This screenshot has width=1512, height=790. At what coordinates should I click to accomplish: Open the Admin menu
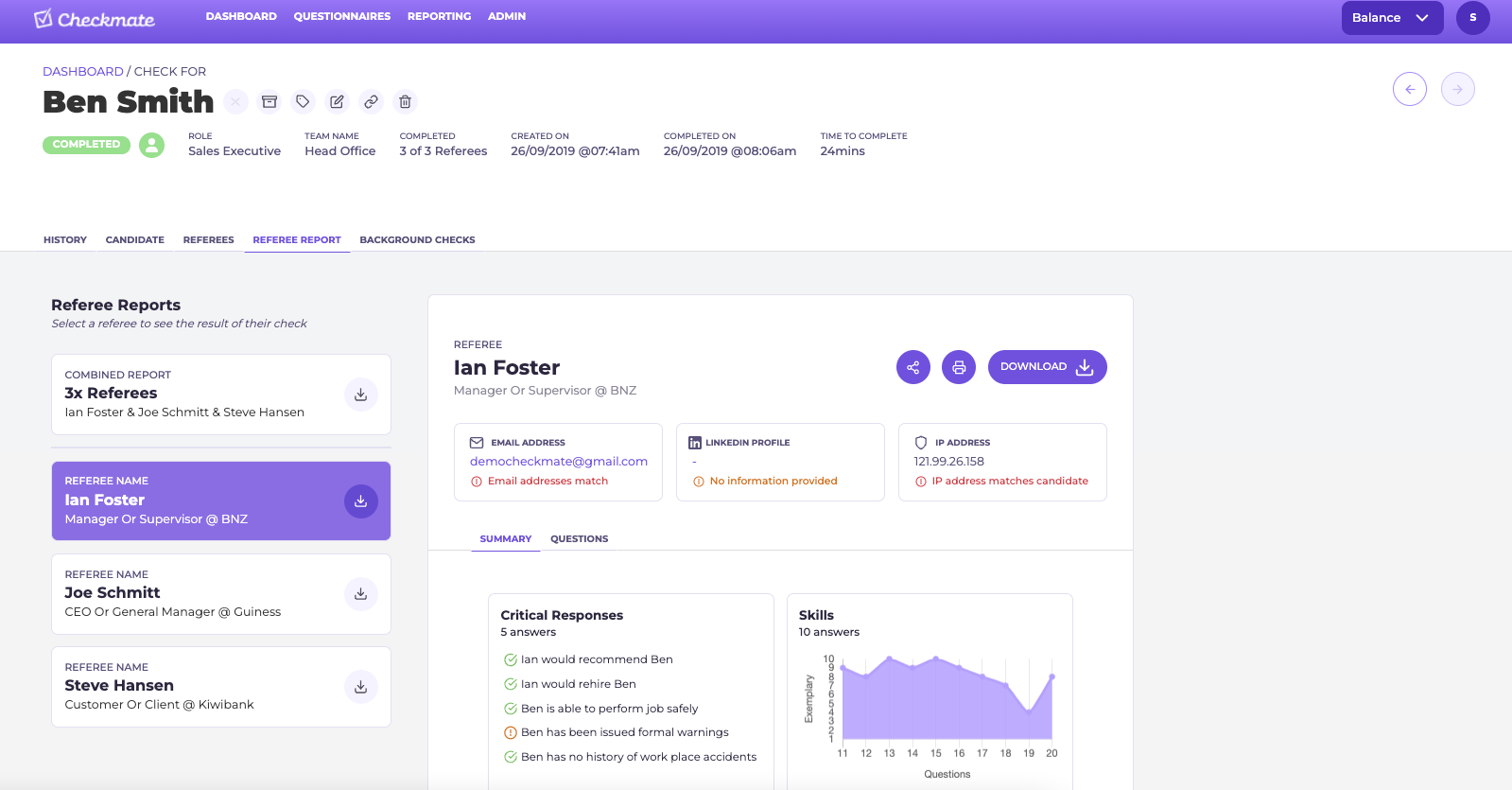[507, 16]
